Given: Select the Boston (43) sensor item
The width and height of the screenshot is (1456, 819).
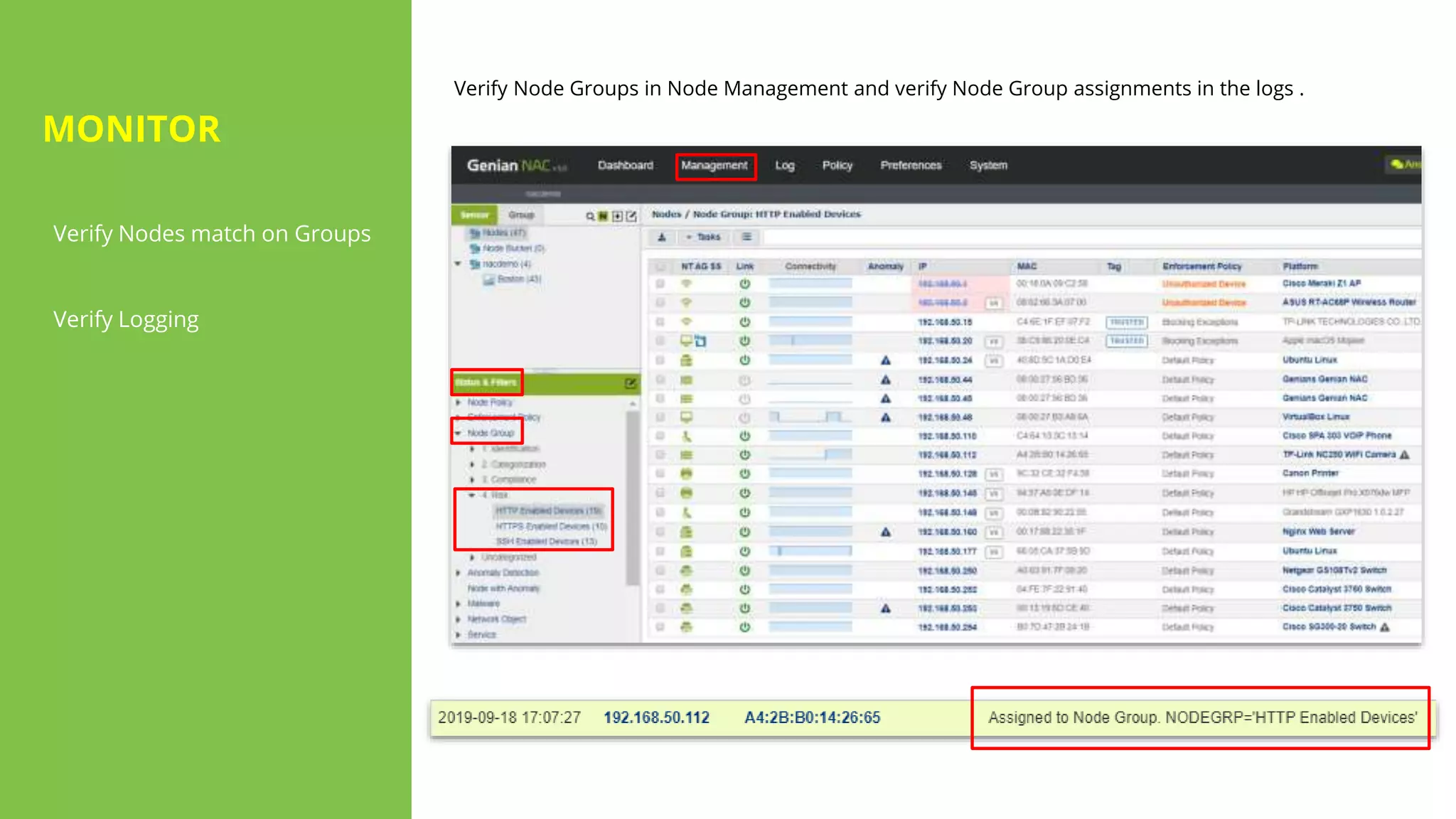Looking at the screenshot, I should (519, 279).
